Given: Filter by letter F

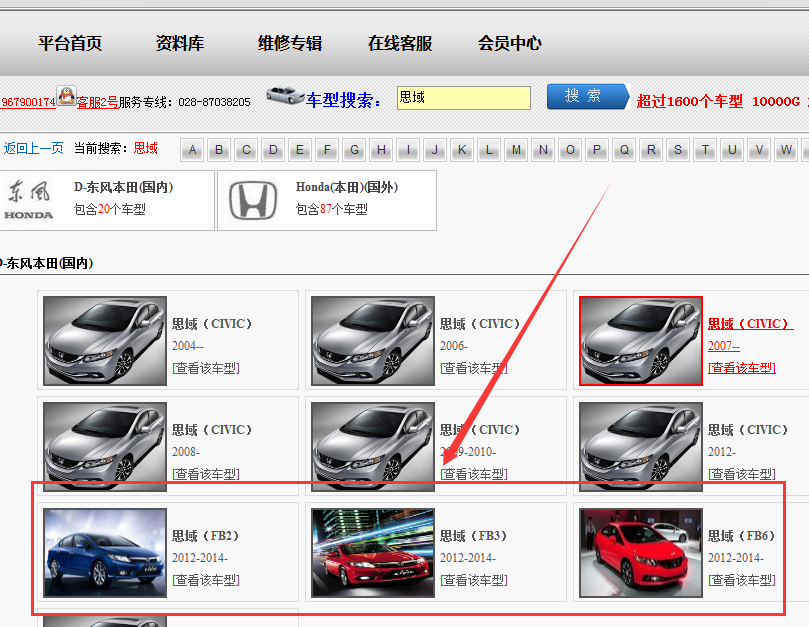Looking at the screenshot, I should pos(327,150).
